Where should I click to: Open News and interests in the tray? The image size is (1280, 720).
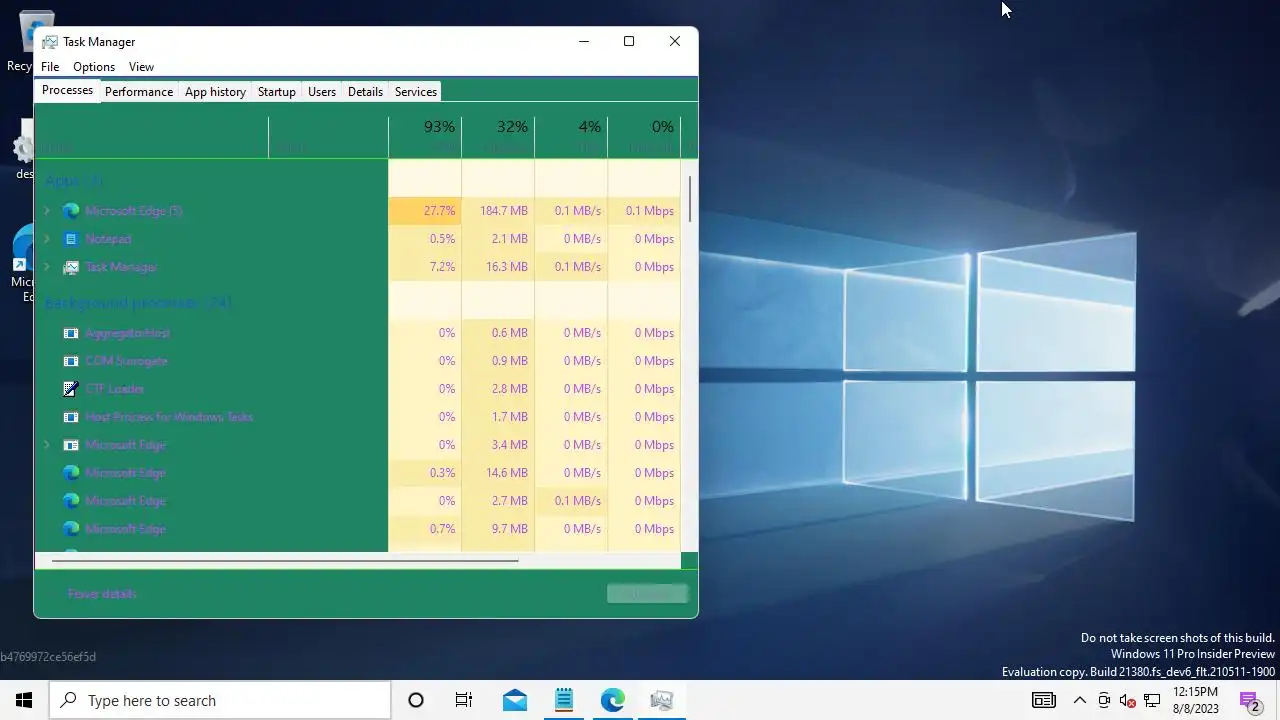[1044, 700]
